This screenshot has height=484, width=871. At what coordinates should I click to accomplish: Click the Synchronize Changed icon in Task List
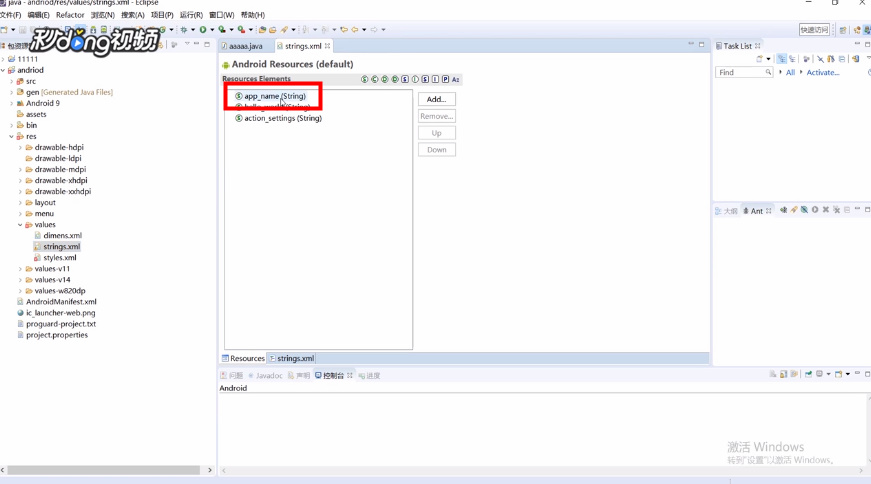click(x=855, y=58)
